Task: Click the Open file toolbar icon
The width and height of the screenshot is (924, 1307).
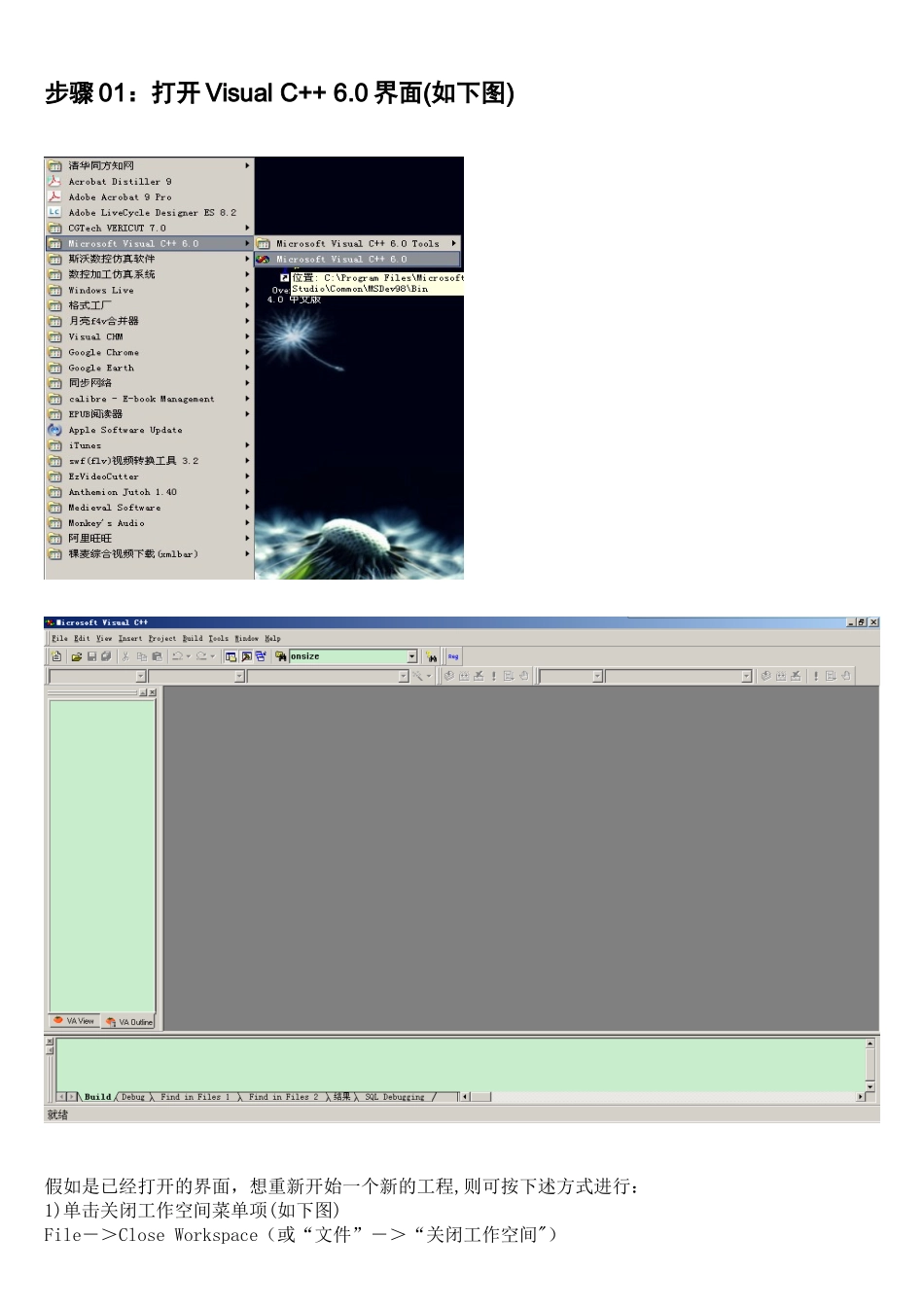Action: point(77,656)
